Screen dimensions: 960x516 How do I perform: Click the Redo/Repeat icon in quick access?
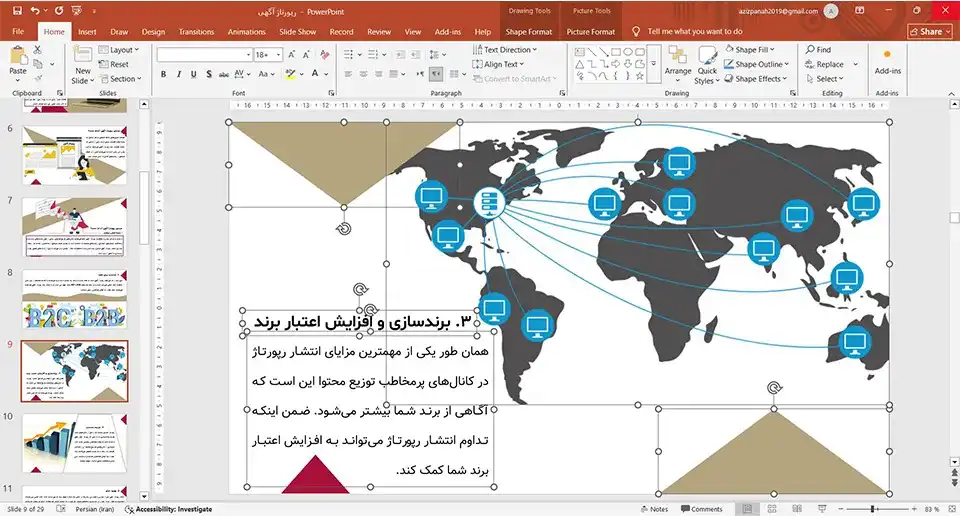[59, 11]
